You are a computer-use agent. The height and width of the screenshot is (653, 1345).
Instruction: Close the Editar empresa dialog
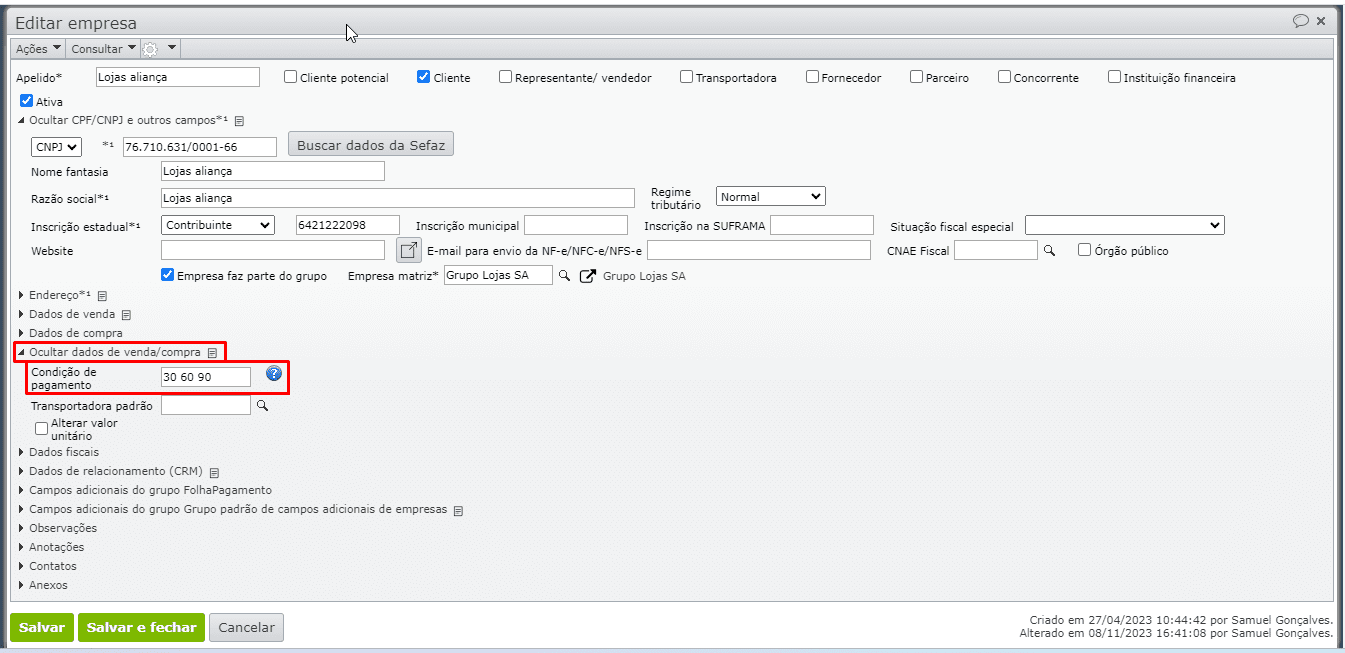coord(1321,21)
